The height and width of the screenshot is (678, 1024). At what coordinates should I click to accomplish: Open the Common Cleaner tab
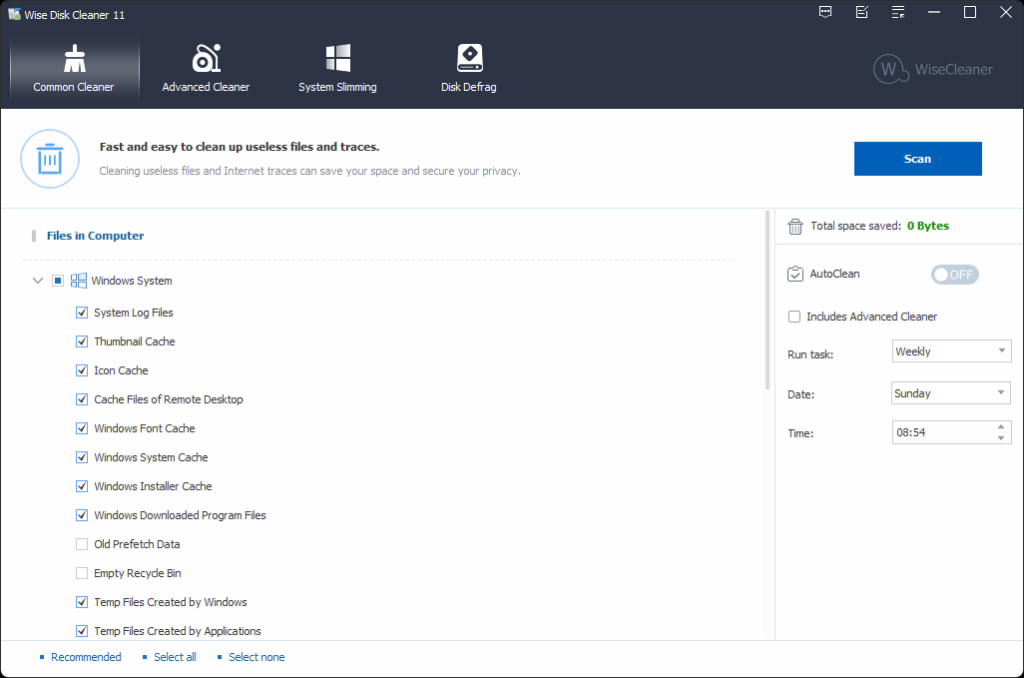[x=74, y=69]
